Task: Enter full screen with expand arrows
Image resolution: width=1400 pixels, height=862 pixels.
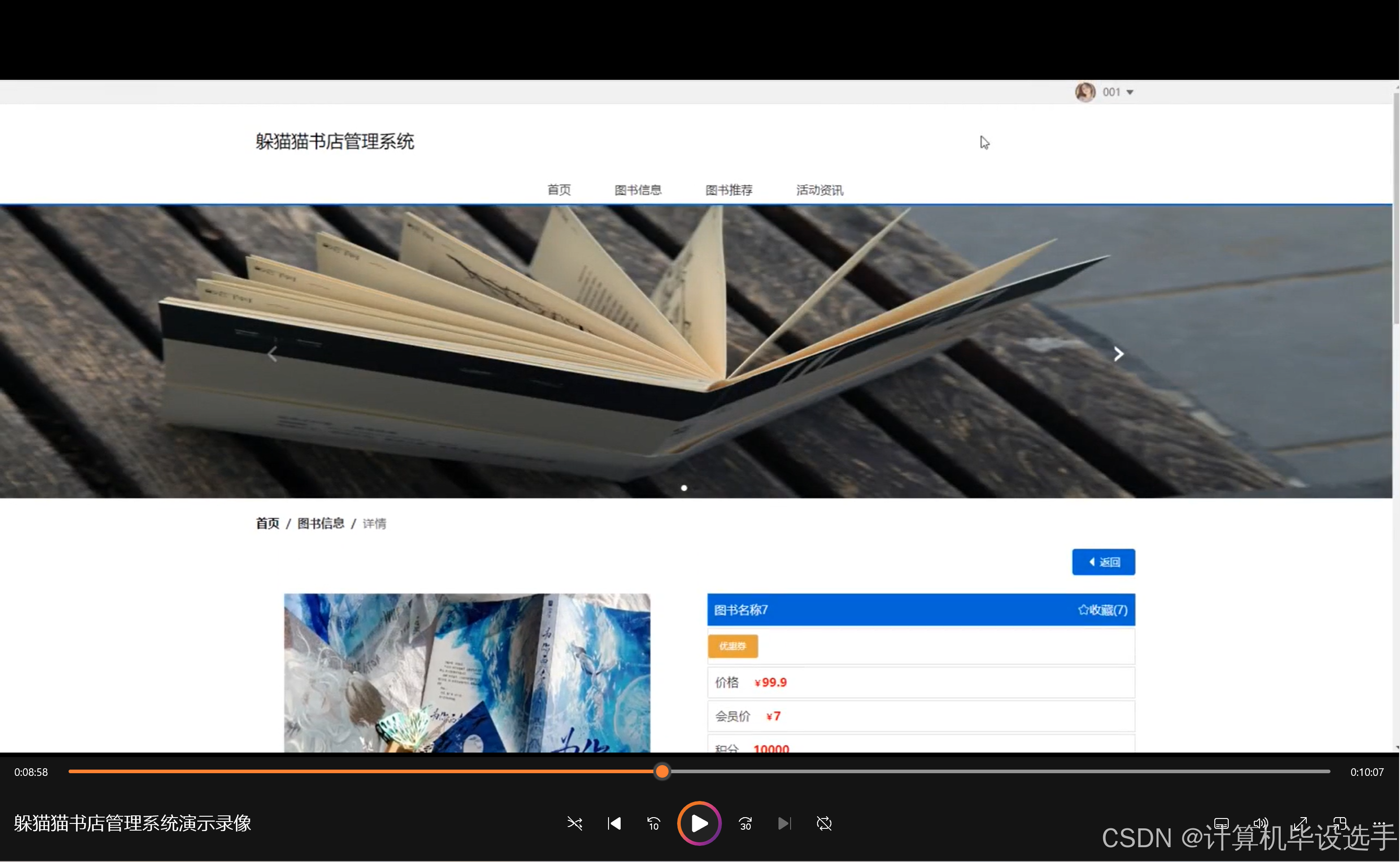Action: pos(1300,823)
